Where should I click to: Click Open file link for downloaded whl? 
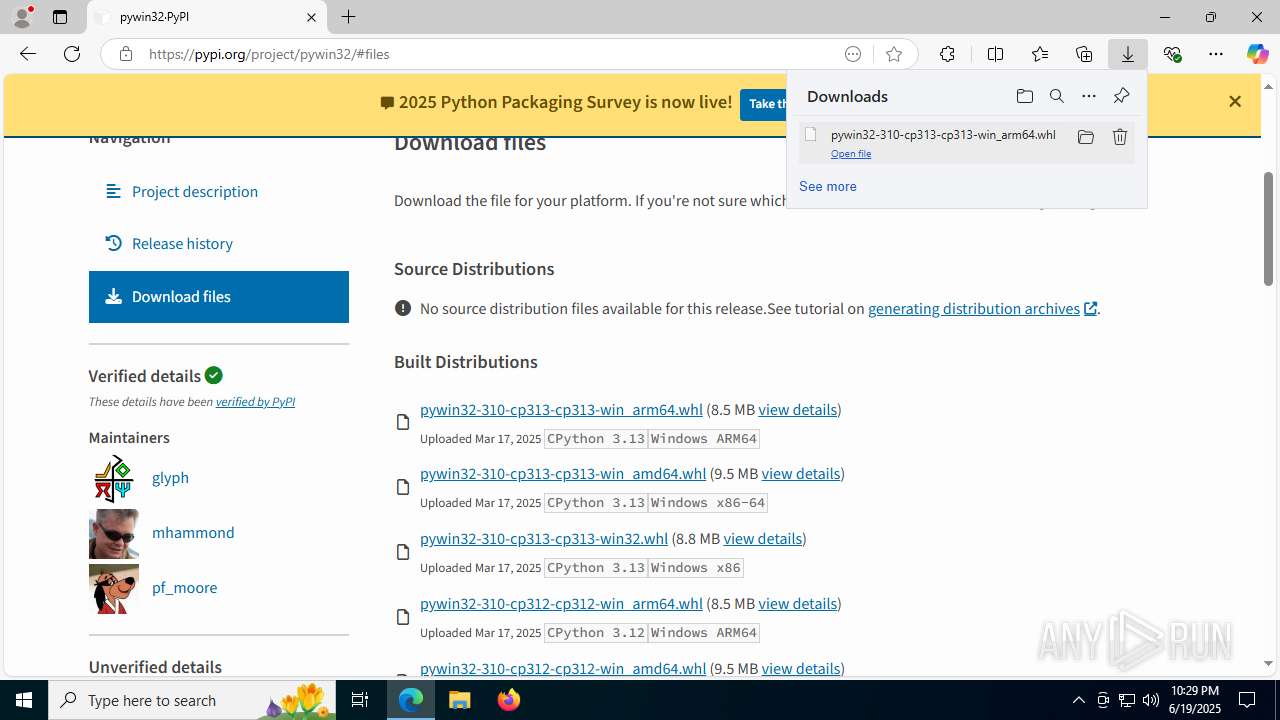(851, 153)
